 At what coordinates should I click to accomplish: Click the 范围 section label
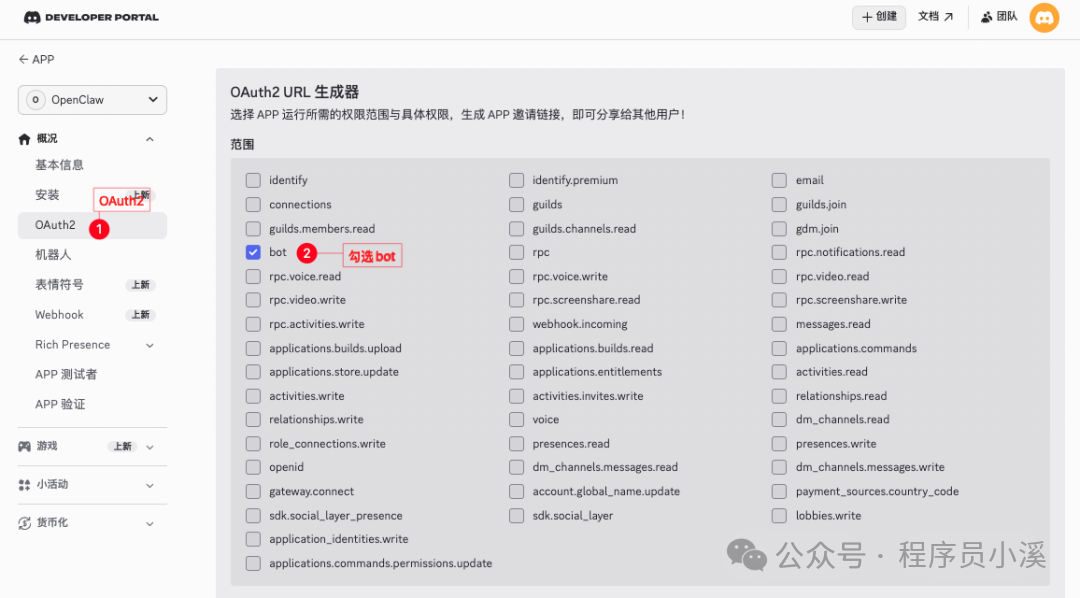pos(242,144)
